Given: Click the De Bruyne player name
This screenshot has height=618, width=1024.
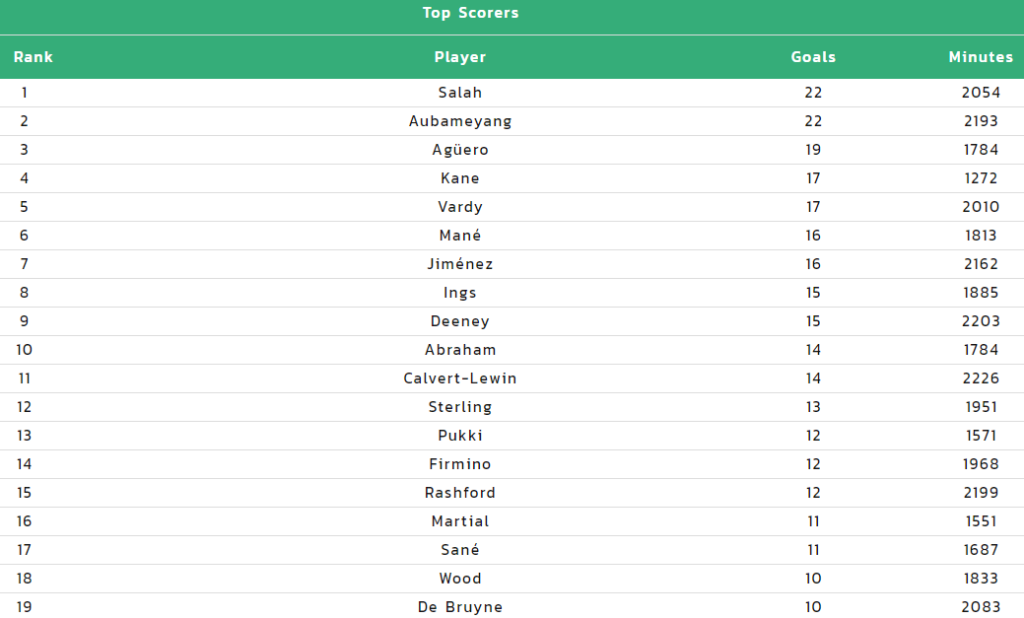Looking at the screenshot, I should 460,607.
